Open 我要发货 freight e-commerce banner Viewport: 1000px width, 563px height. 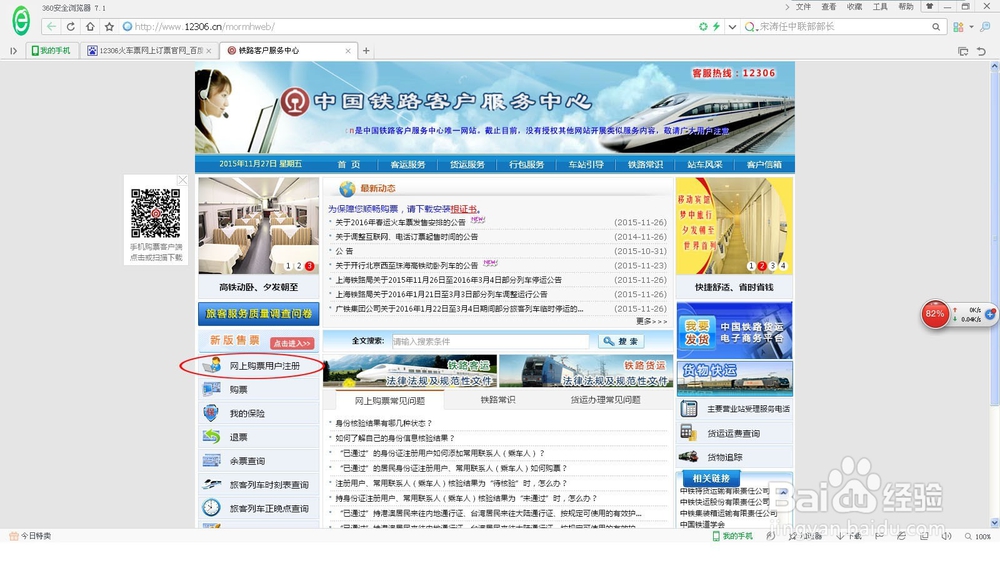point(735,330)
